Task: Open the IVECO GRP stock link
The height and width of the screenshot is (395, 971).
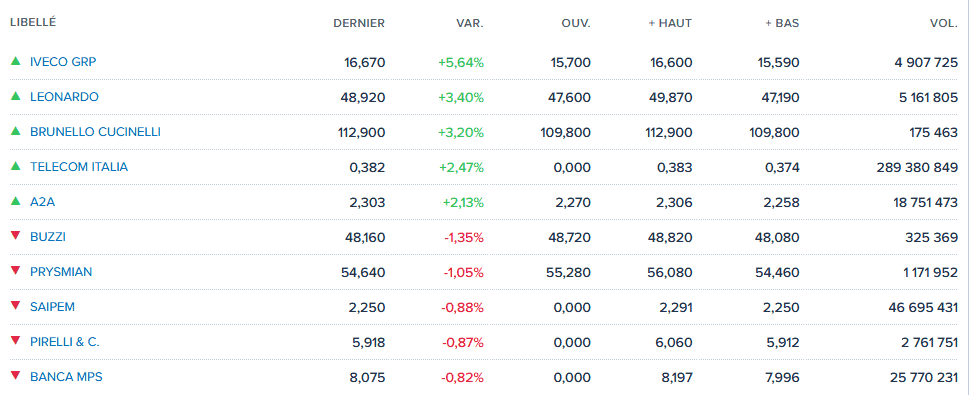Action: [x=63, y=62]
